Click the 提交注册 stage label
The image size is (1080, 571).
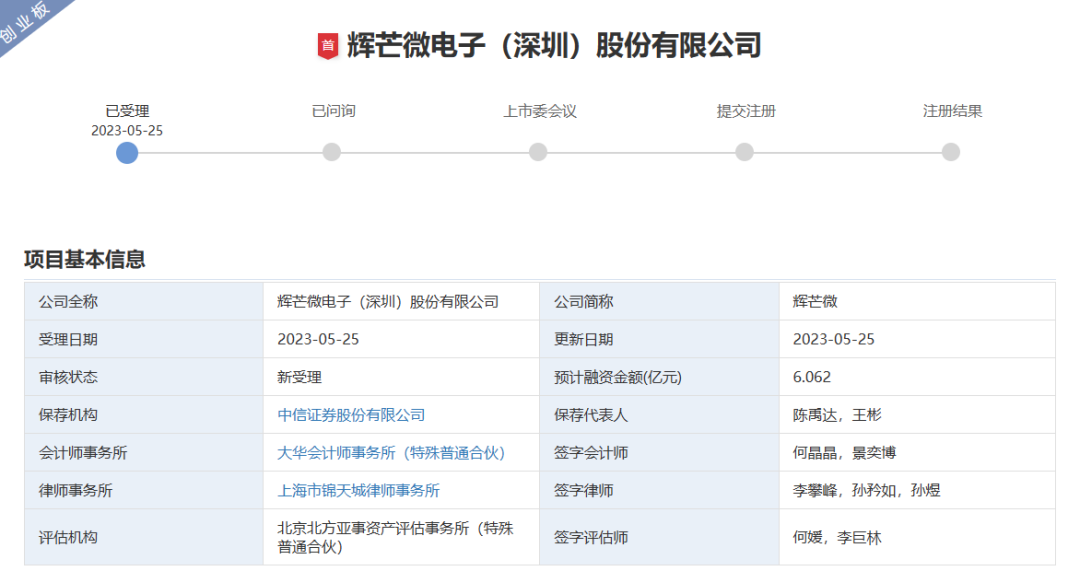click(746, 112)
